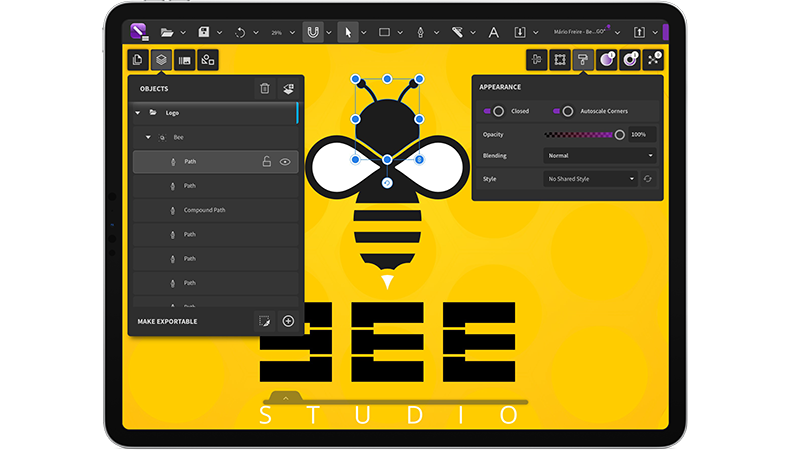The image size is (790, 450).
Task: Click the purple strip at toolbar's right end
Action: (x=666, y=32)
